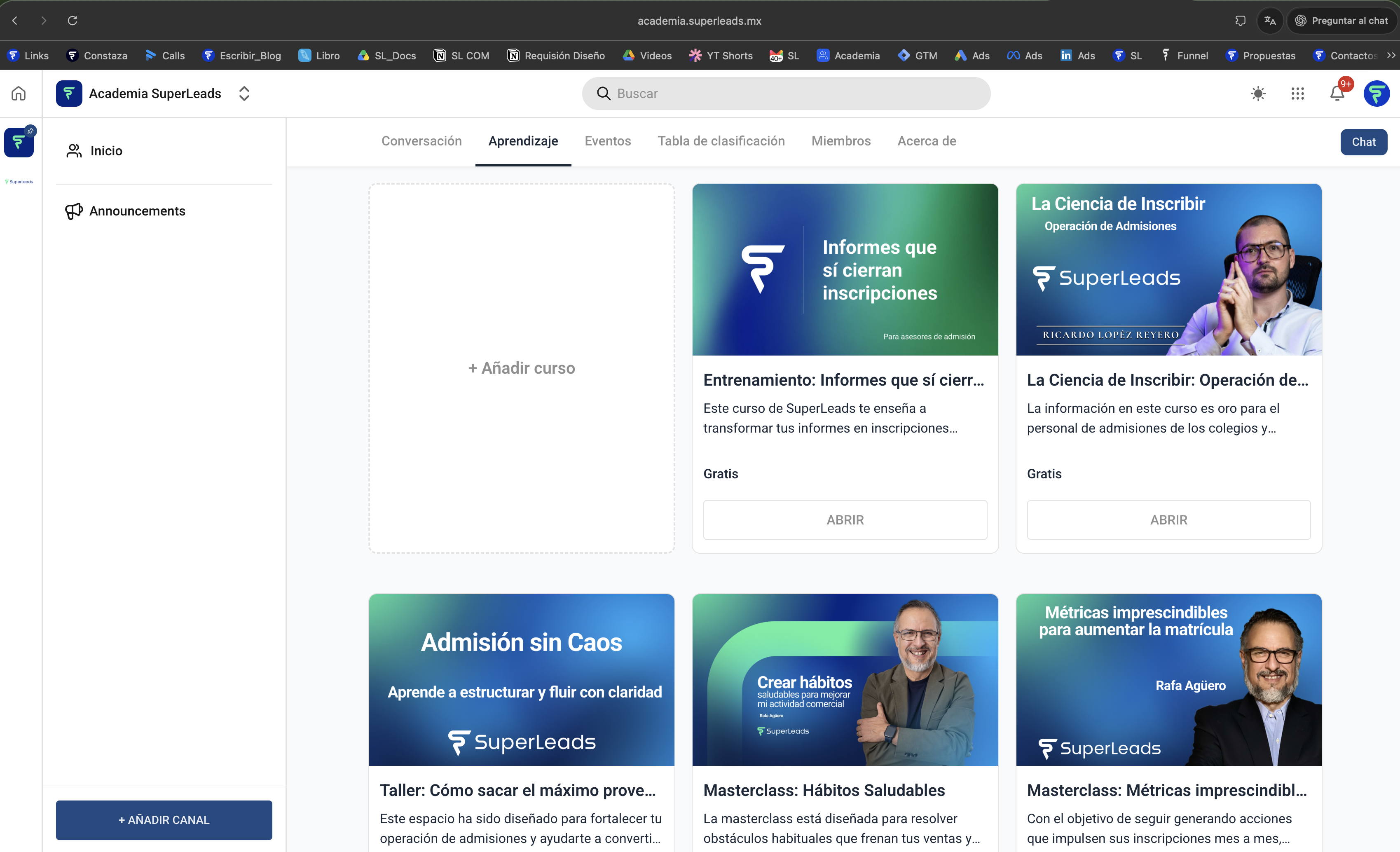Open the translate page icon

coord(1270,21)
